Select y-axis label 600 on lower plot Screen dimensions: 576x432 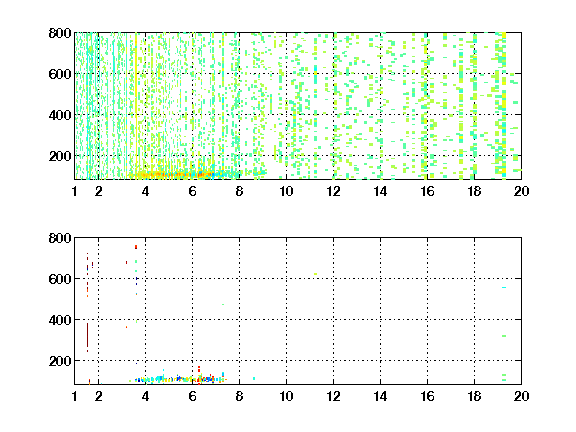[60, 279]
